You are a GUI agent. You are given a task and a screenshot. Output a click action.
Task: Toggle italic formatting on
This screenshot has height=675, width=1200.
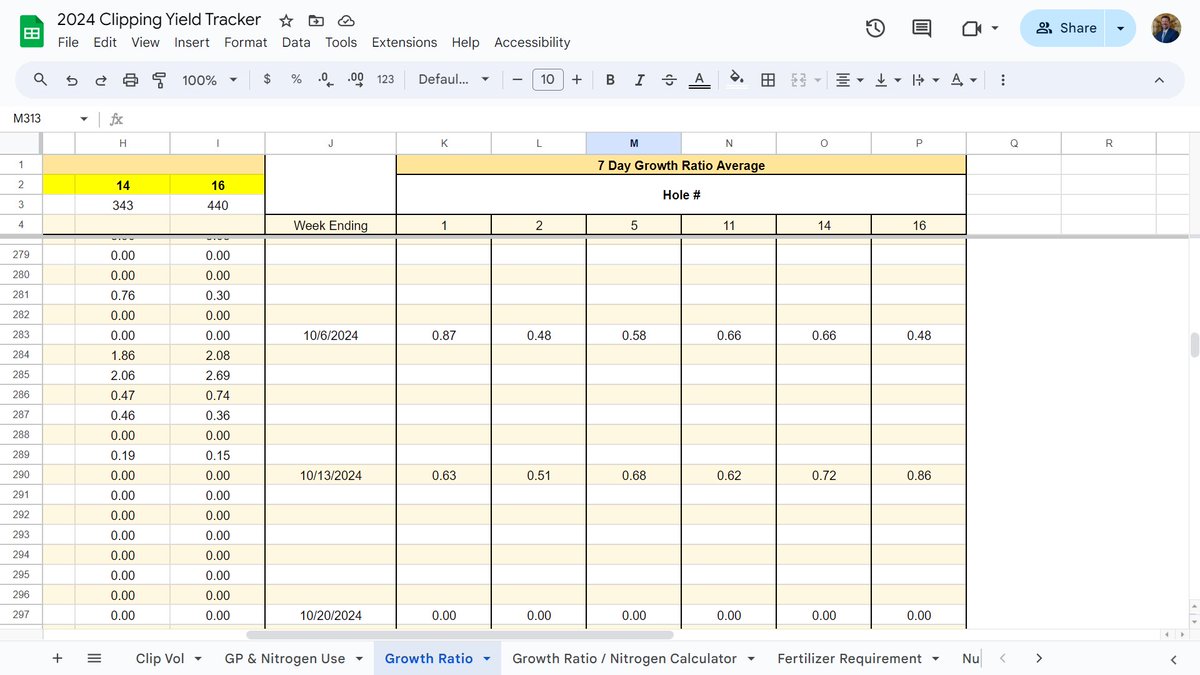click(639, 79)
